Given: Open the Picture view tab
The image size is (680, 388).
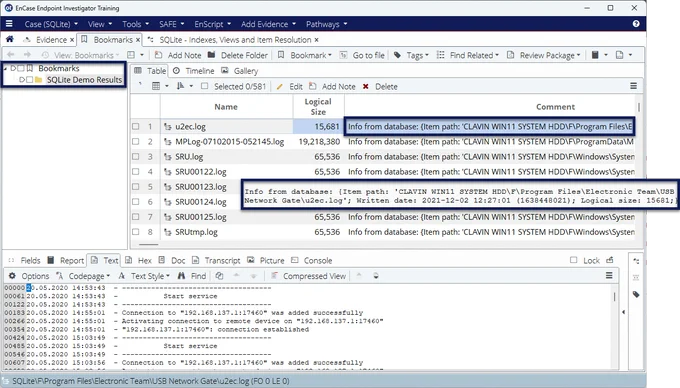Looking at the screenshot, I should (x=265, y=261).
